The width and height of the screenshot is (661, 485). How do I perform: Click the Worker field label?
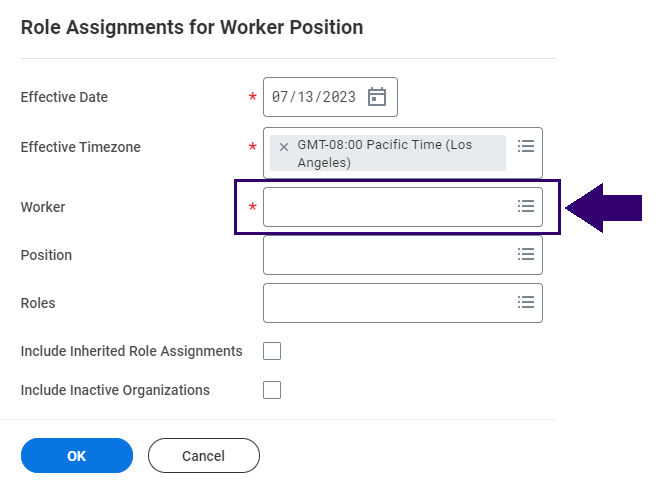pyautogui.click(x=43, y=207)
